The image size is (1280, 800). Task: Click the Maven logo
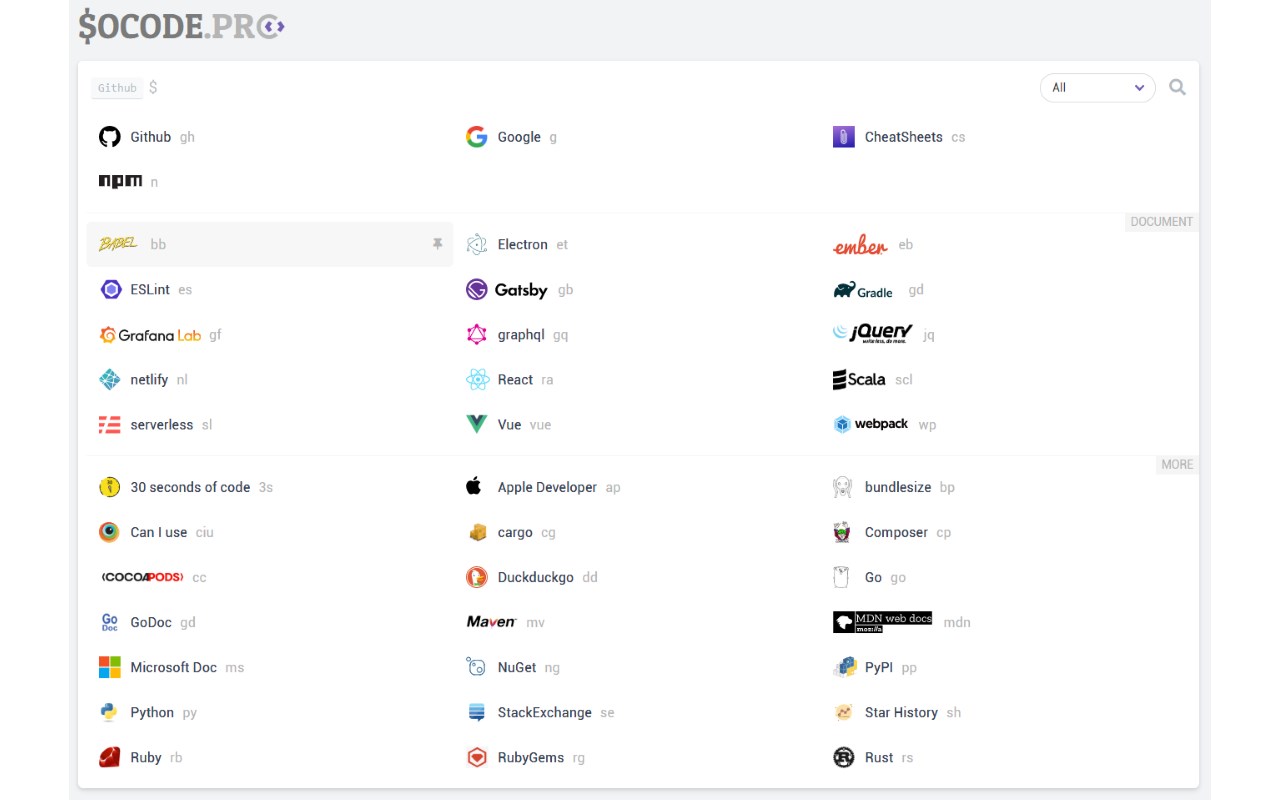(x=491, y=622)
